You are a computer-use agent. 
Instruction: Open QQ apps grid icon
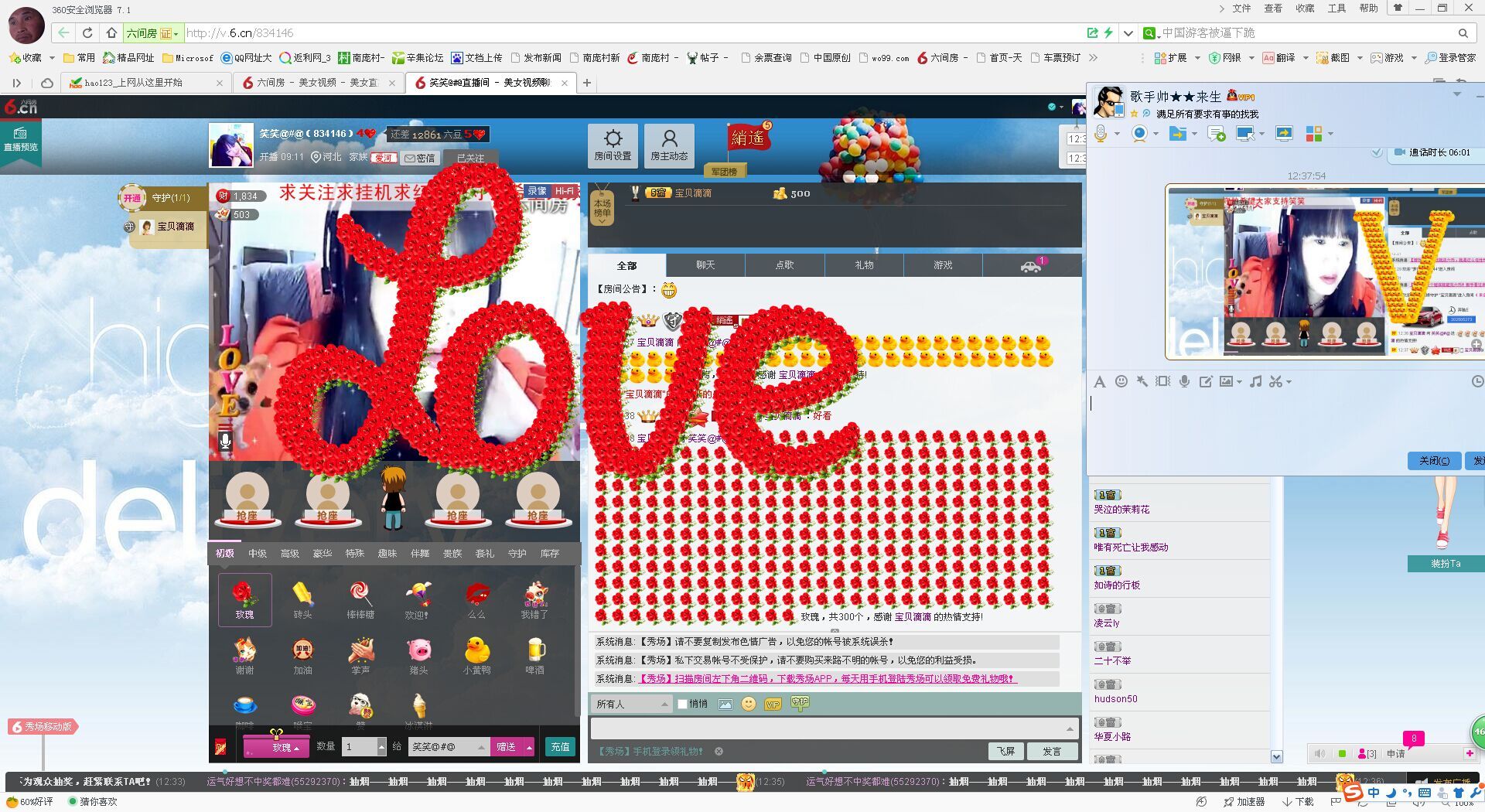click(1313, 134)
